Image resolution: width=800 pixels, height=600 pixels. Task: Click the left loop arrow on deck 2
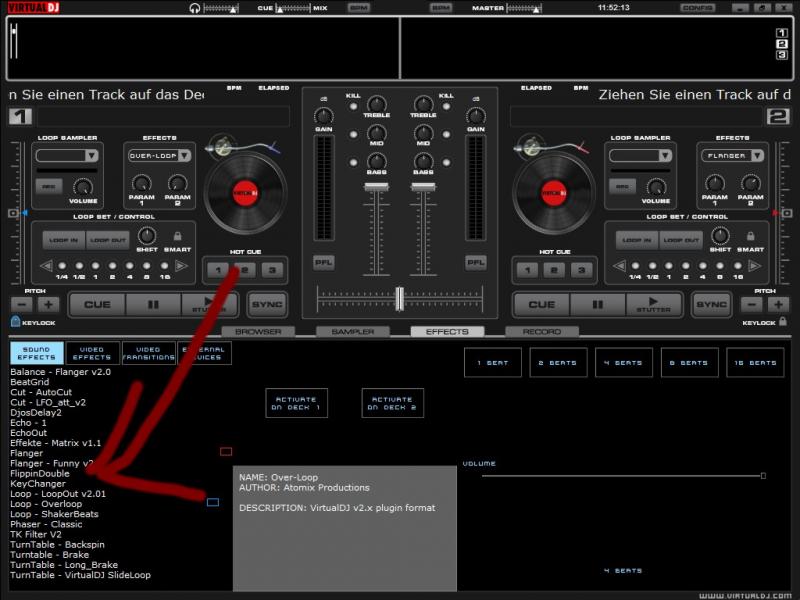coord(619,266)
